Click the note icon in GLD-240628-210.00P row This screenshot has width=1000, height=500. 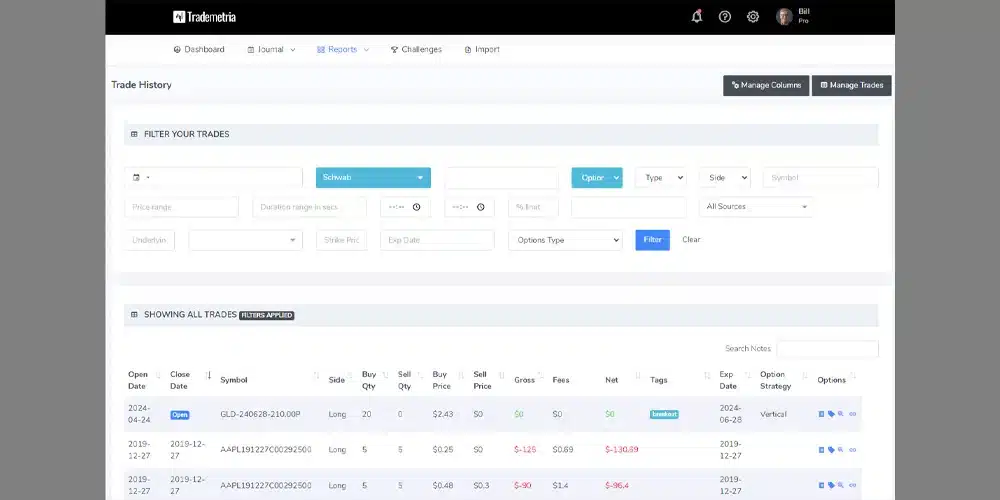tap(821, 414)
